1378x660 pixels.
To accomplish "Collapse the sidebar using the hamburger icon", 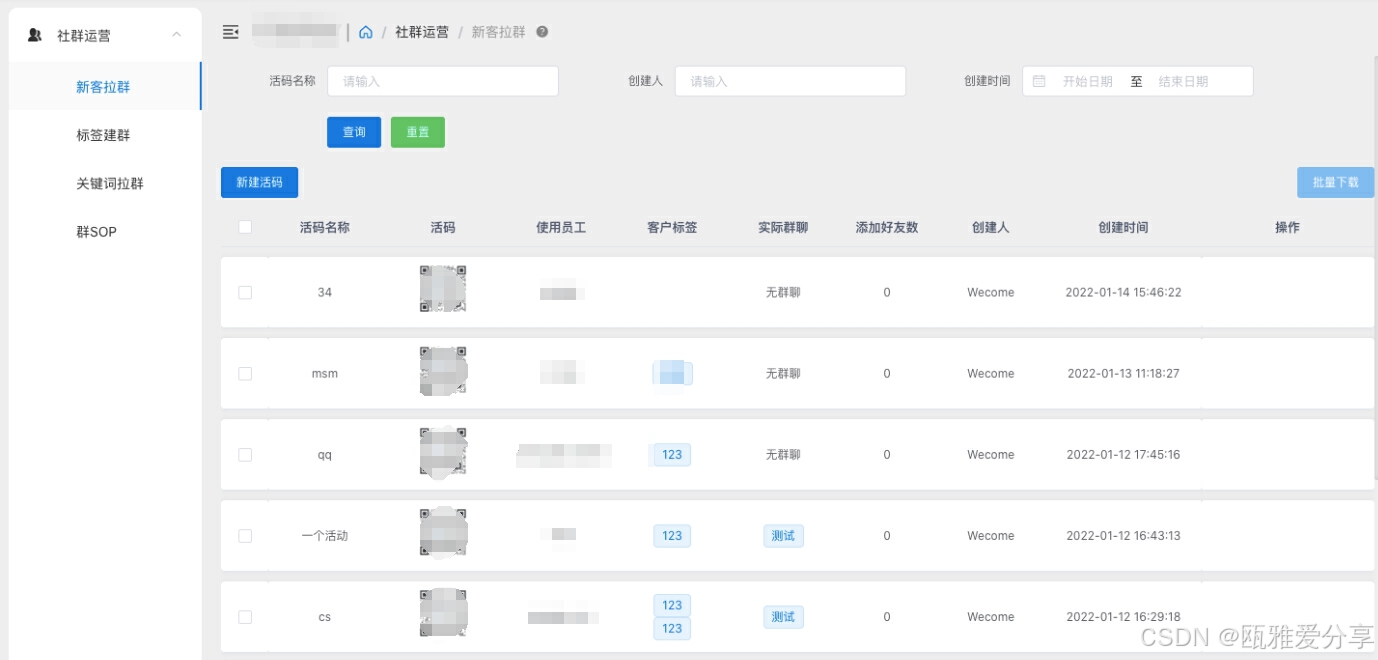I will click(231, 32).
